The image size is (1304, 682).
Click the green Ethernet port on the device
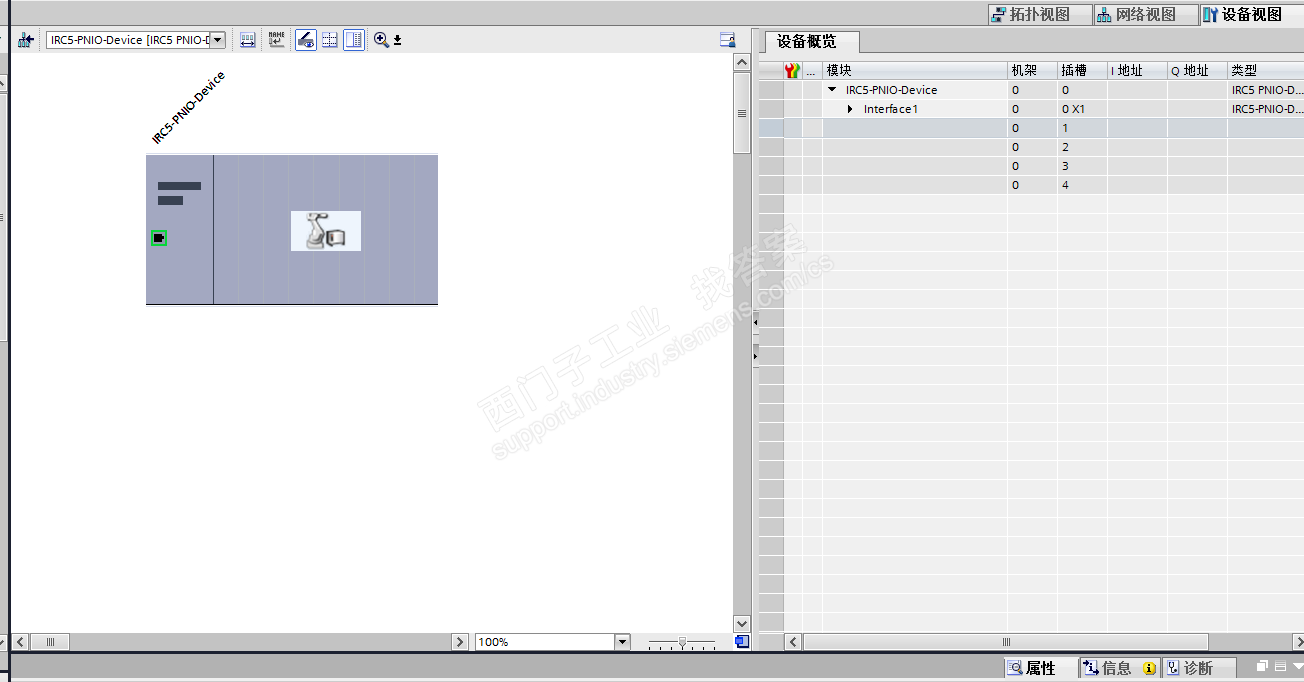point(159,238)
